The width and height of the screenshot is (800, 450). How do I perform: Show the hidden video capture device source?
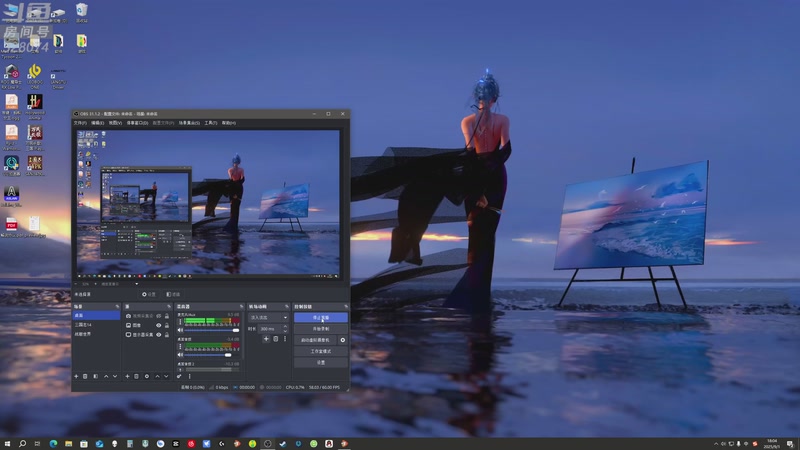158,316
